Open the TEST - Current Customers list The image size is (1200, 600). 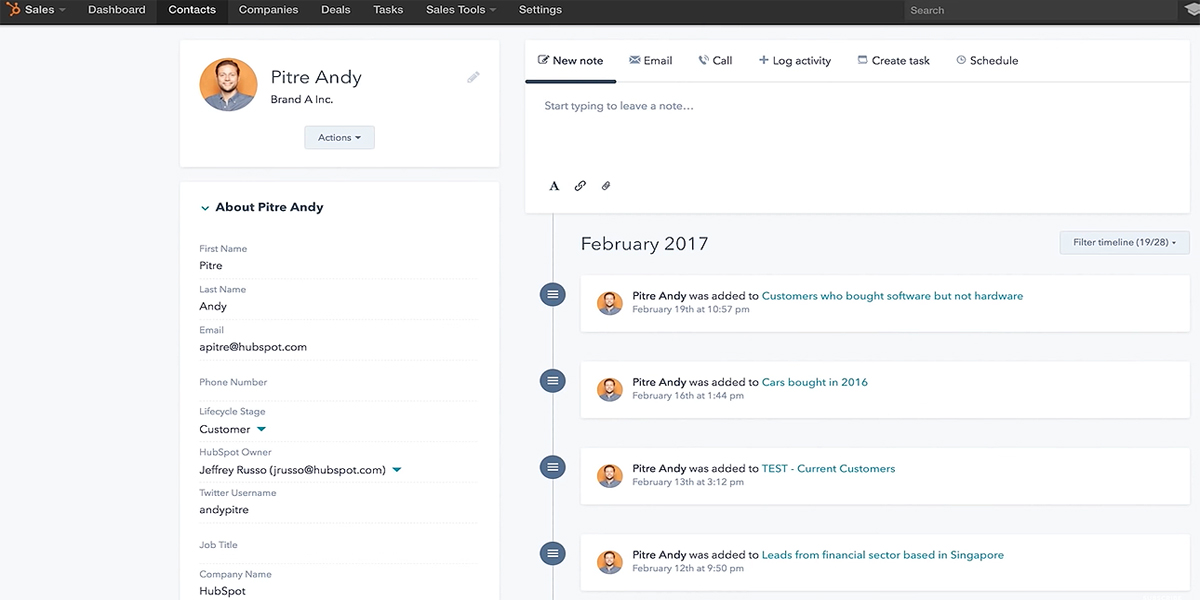828,468
